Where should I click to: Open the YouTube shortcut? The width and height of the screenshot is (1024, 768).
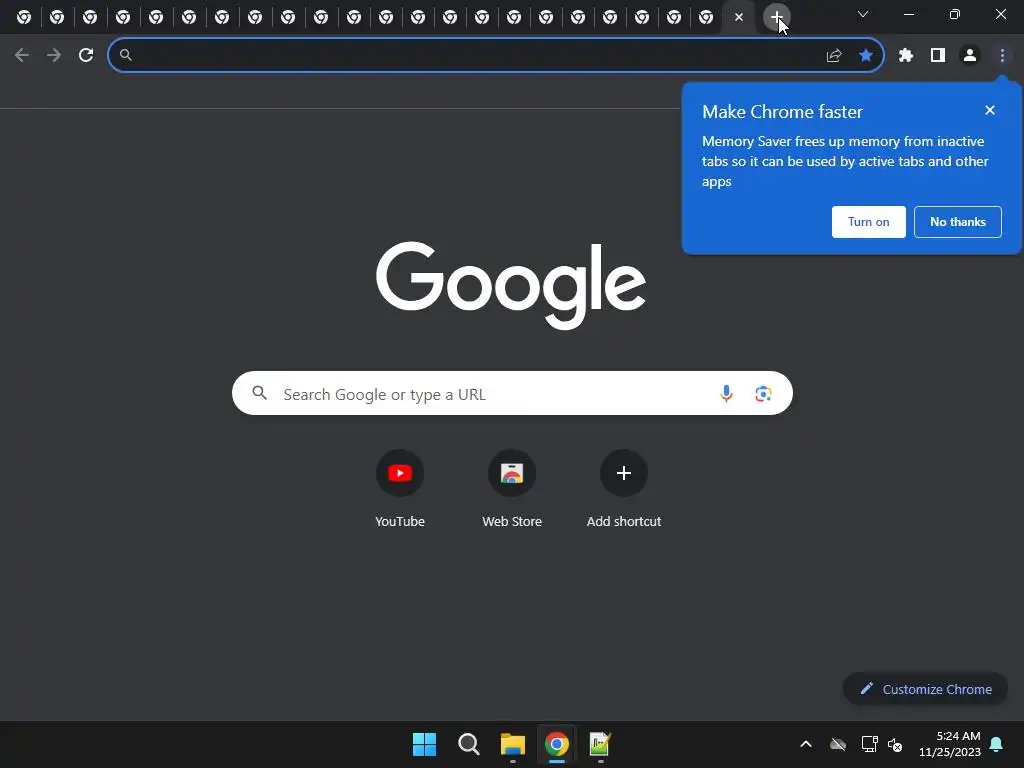point(400,489)
